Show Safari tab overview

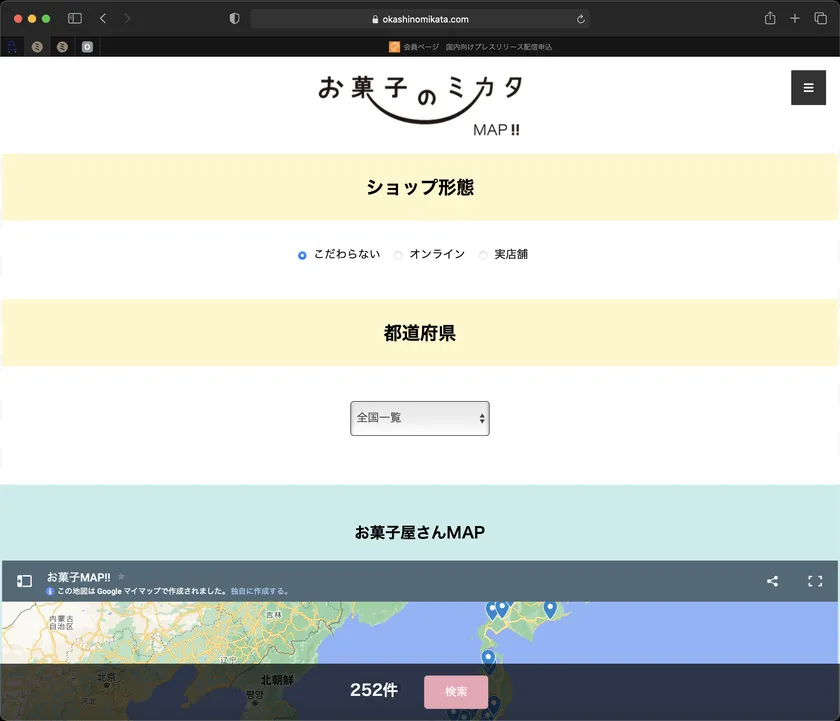pos(820,19)
